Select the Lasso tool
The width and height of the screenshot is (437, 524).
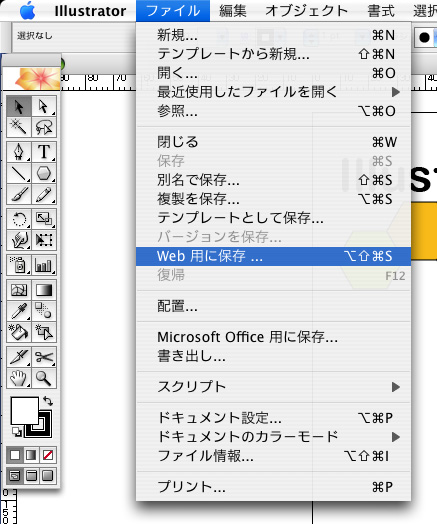coord(44,127)
